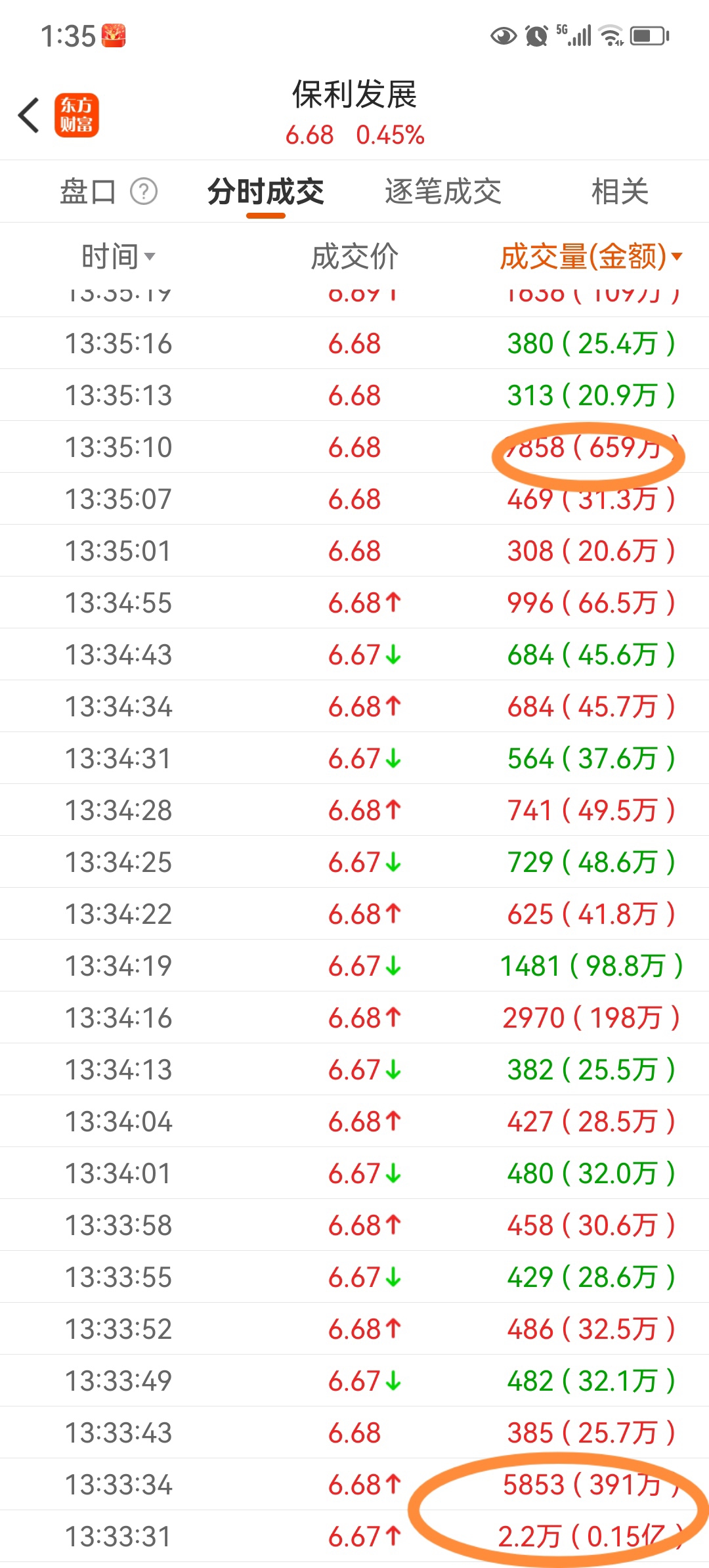Tap the 6.68 price at 13:34:16

pyautogui.click(x=365, y=1018)
